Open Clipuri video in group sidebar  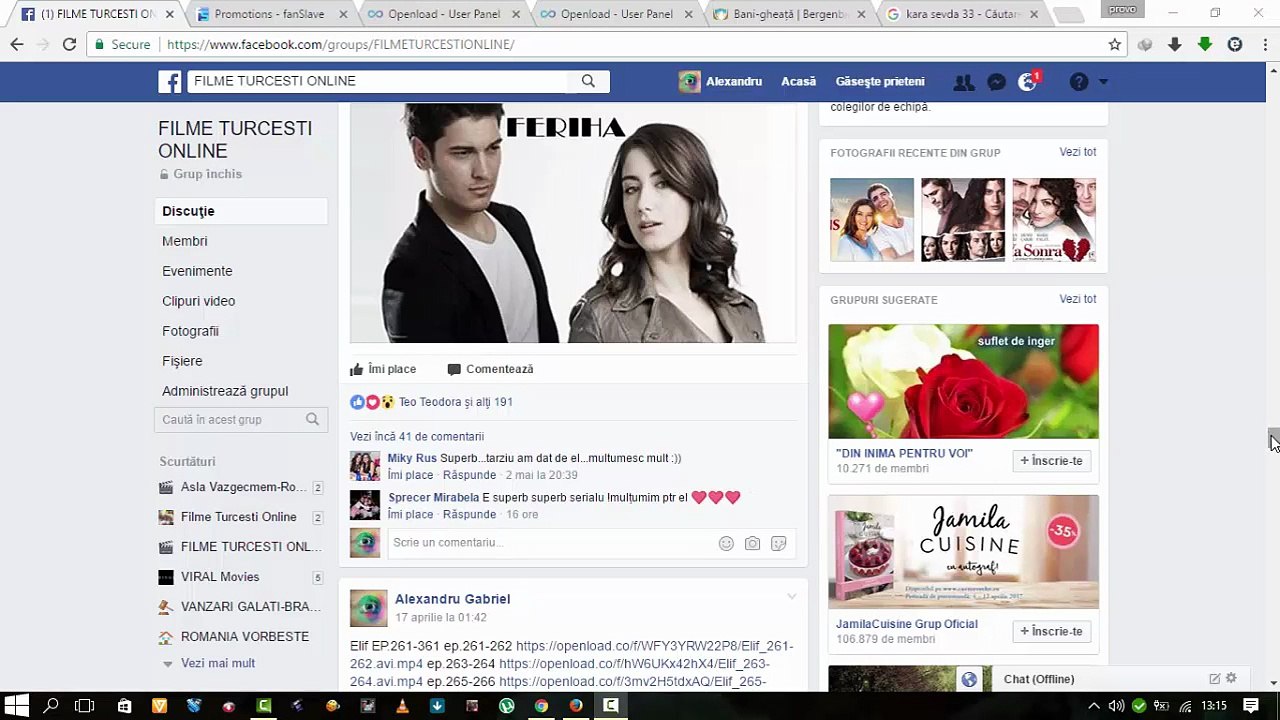coord(198,301)
